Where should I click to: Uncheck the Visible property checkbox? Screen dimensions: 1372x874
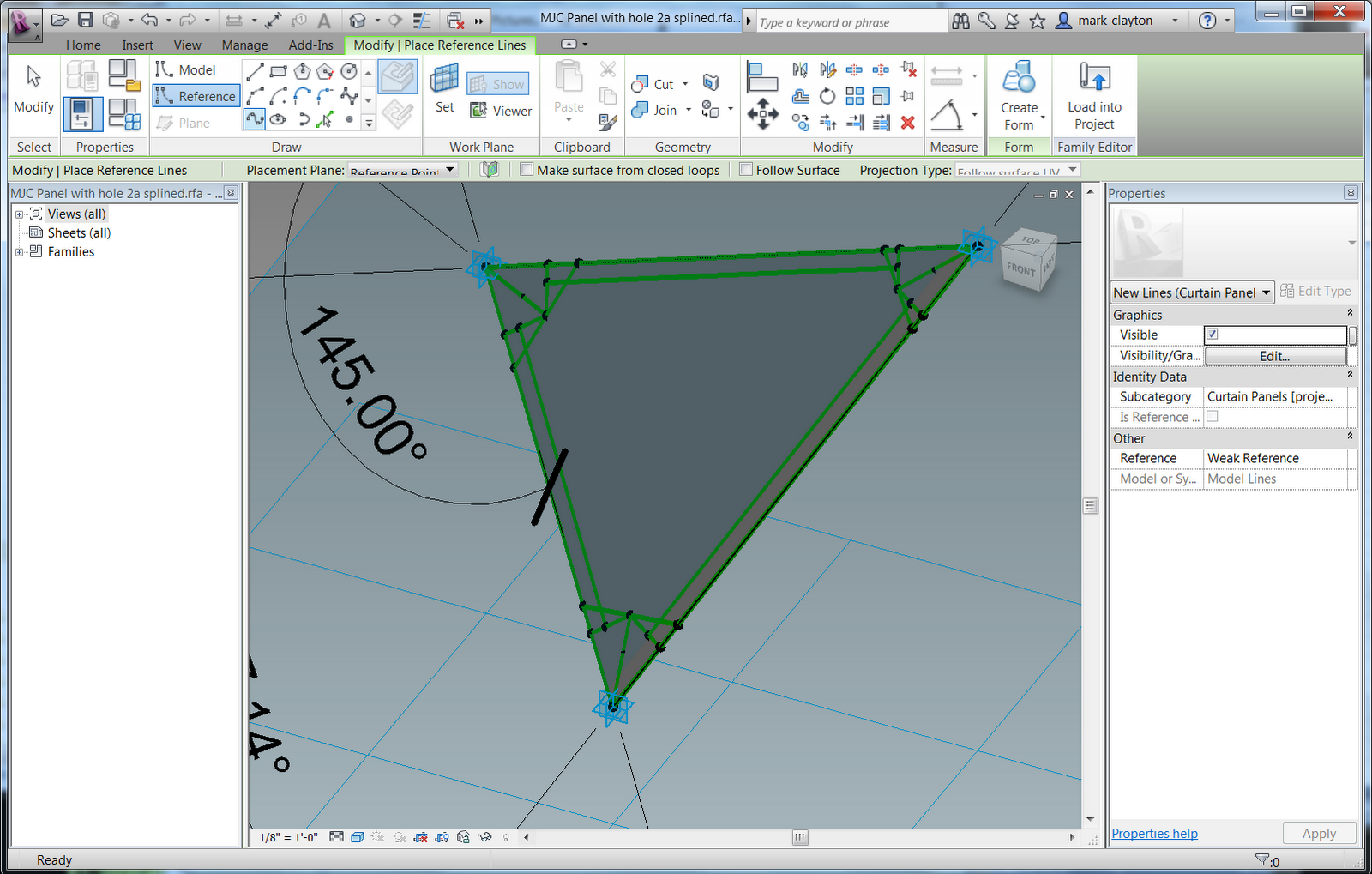tap(1213, 335)
